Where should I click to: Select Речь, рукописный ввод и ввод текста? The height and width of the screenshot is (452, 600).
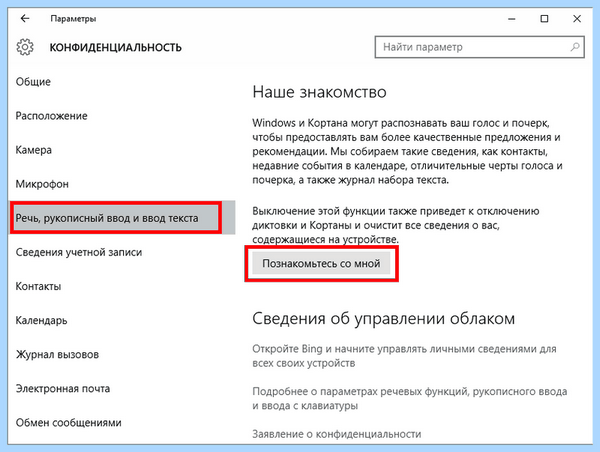[122, 218]
